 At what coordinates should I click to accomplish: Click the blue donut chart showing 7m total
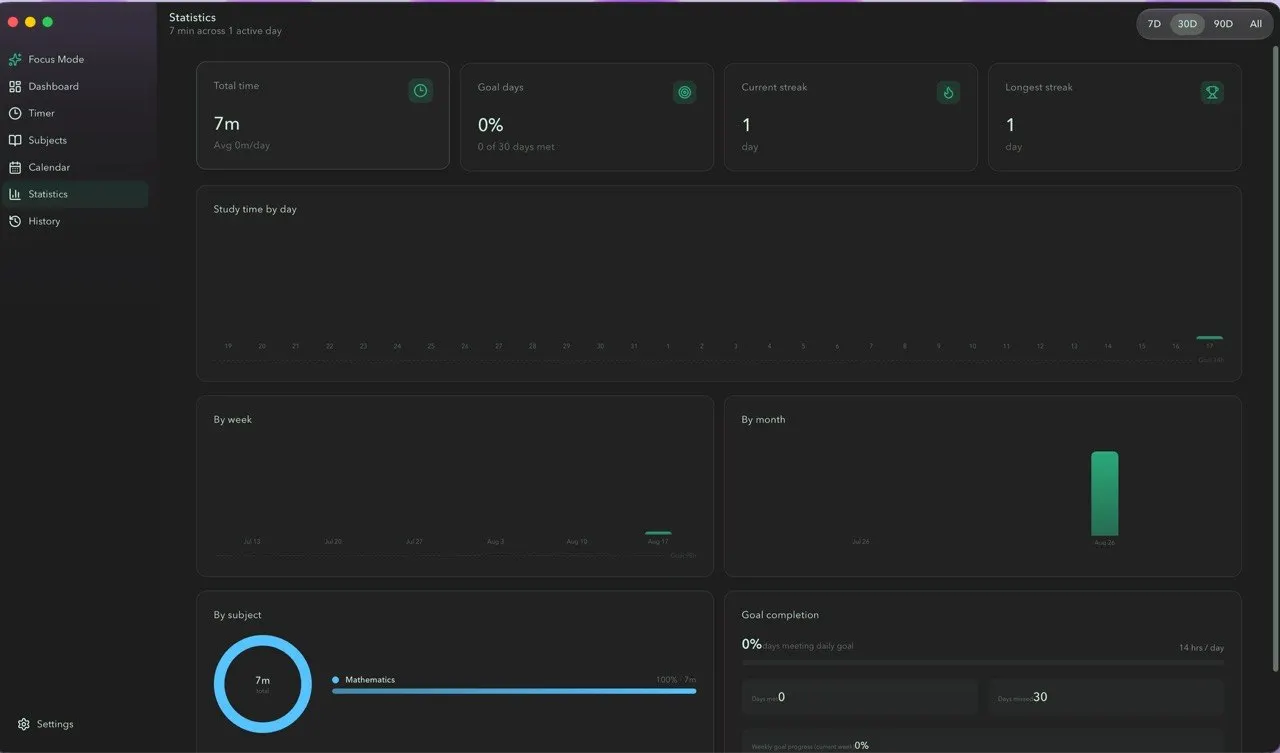(263, 684)
